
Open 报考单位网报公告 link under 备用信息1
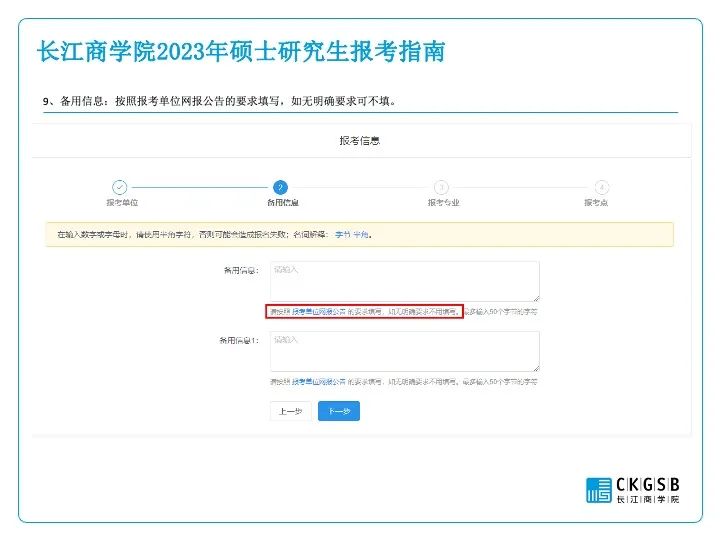[319, 382]
